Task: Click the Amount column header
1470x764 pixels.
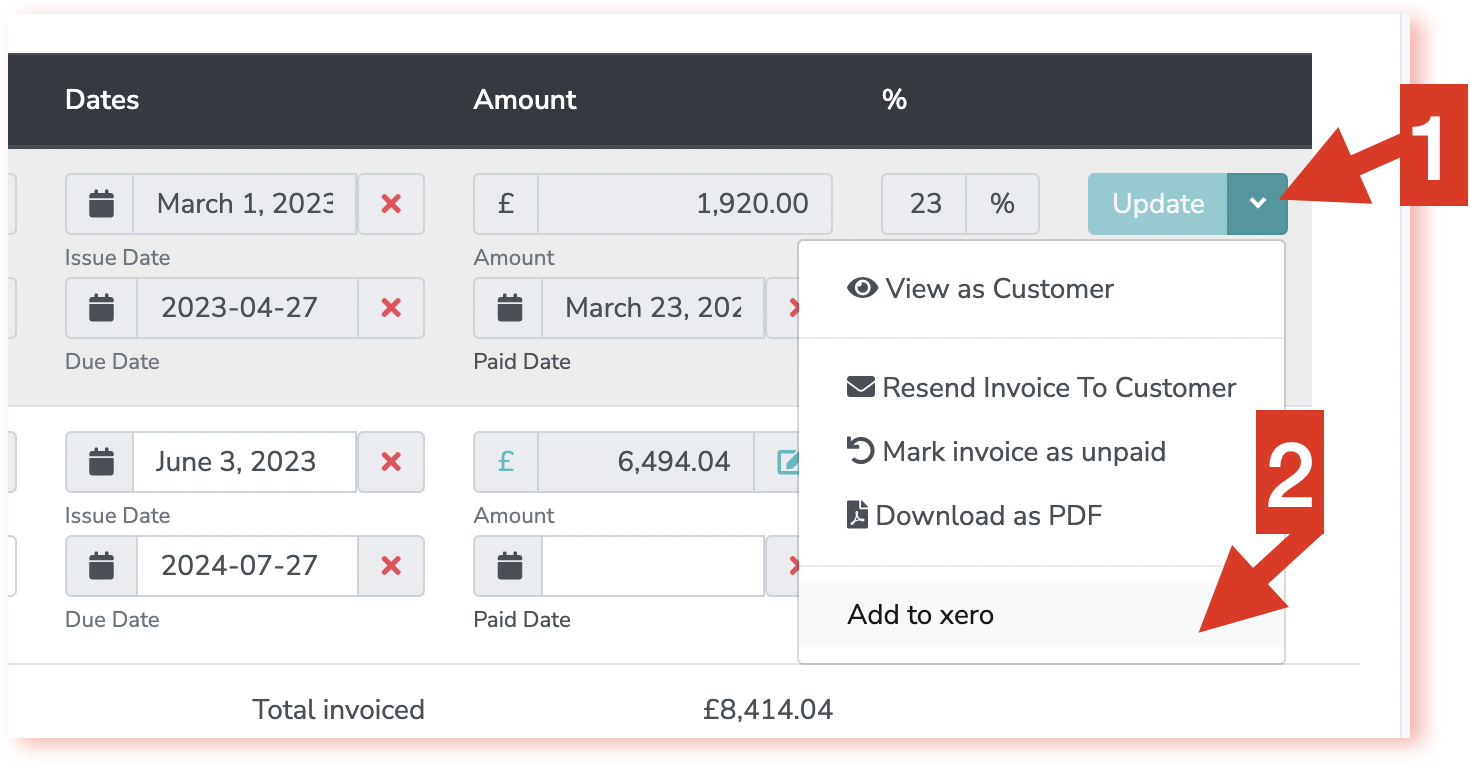Action: coord(525,100)
